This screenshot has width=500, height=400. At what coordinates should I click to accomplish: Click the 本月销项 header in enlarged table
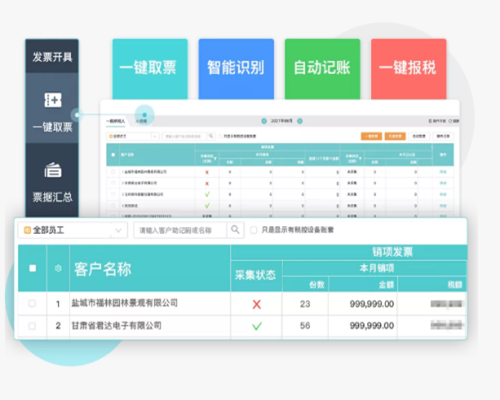click(377, 268)
